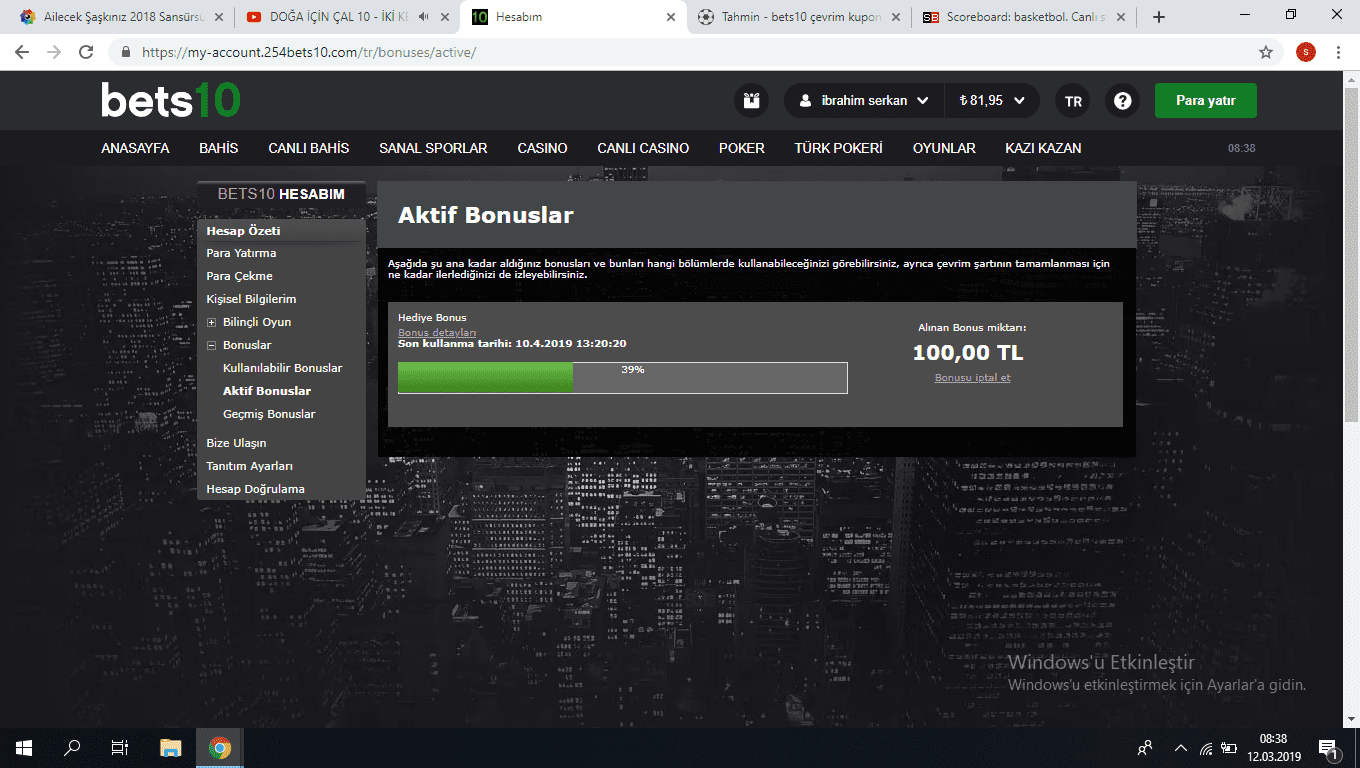Image resolution: width=1360 pixels, height=768 pixels.
Task: Collapse the Bonuslar section
Action: click(x=211, y=345)
